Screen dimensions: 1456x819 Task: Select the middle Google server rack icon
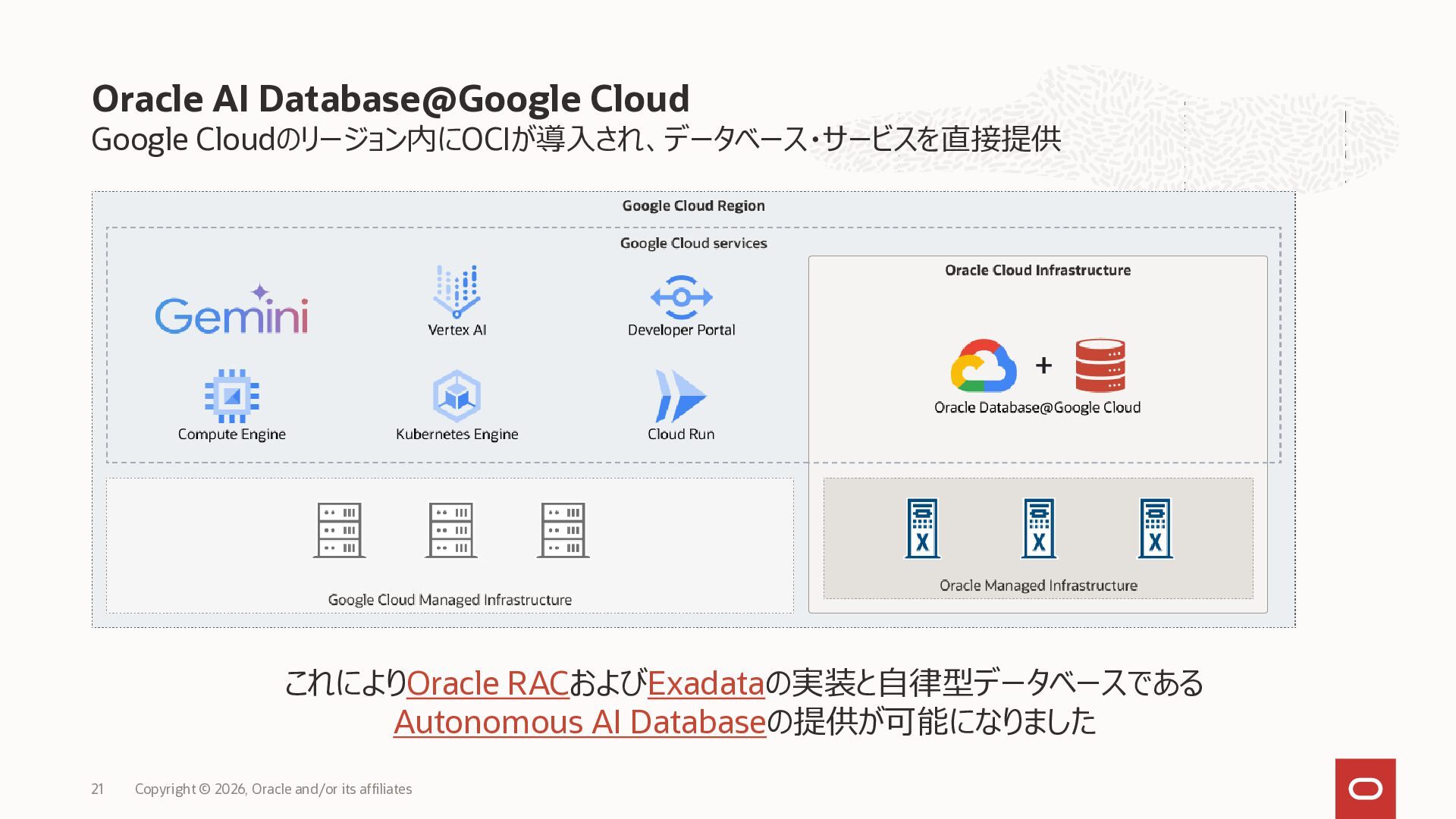click(x=451, y=530)
